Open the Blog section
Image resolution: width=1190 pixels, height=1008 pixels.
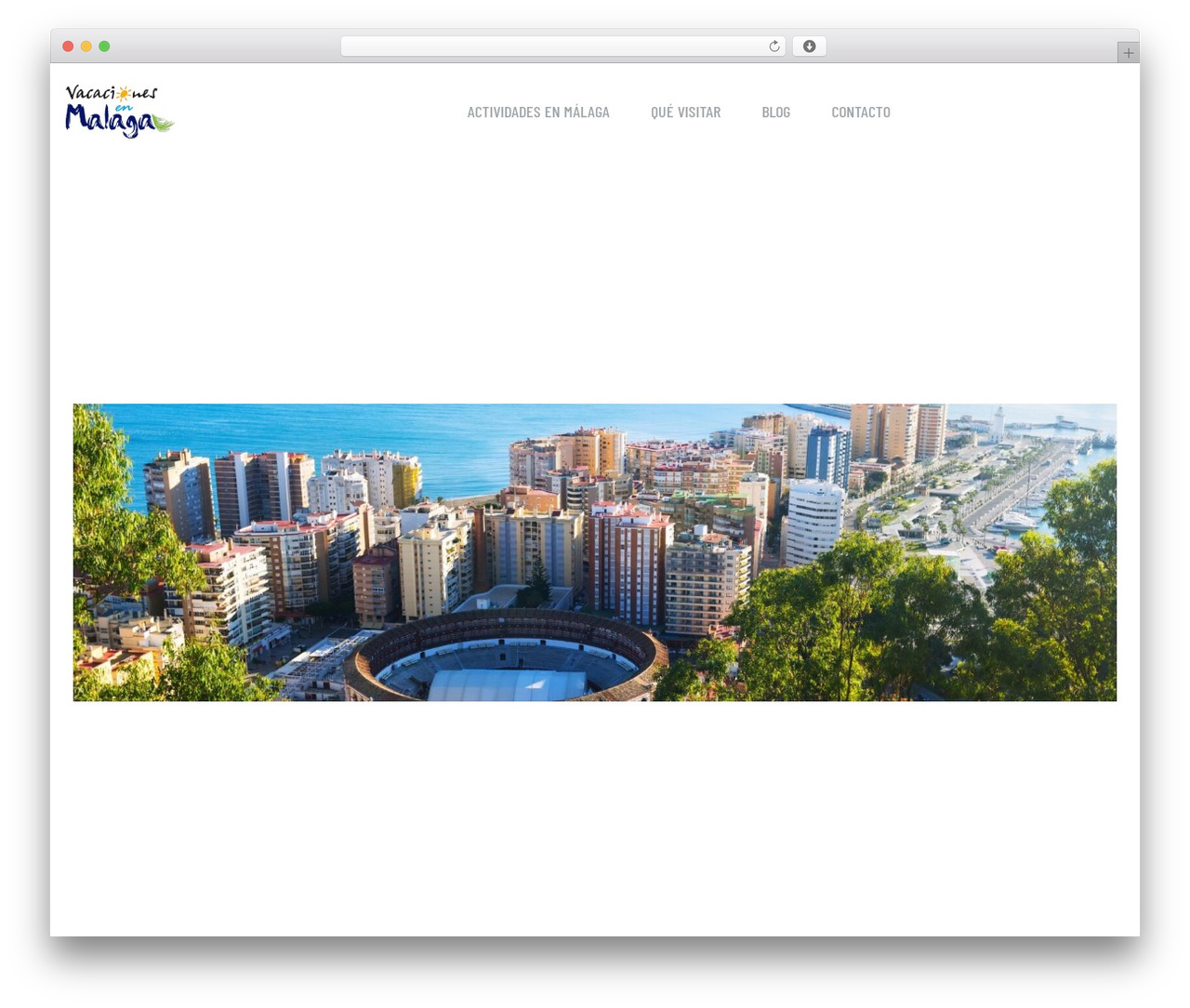pos(776,113)
